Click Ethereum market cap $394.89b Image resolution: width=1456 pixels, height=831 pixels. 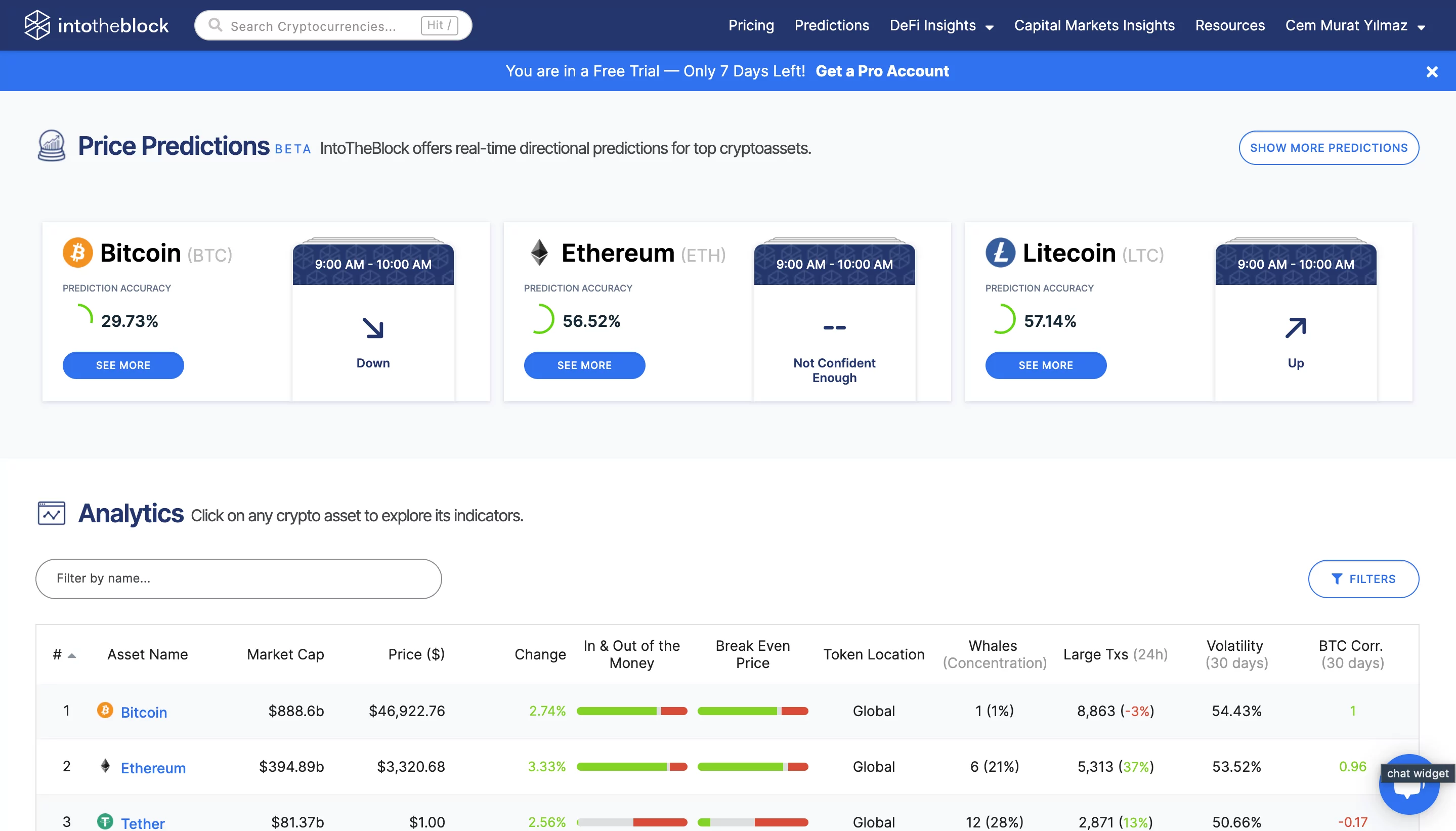(x=291, y=767)
